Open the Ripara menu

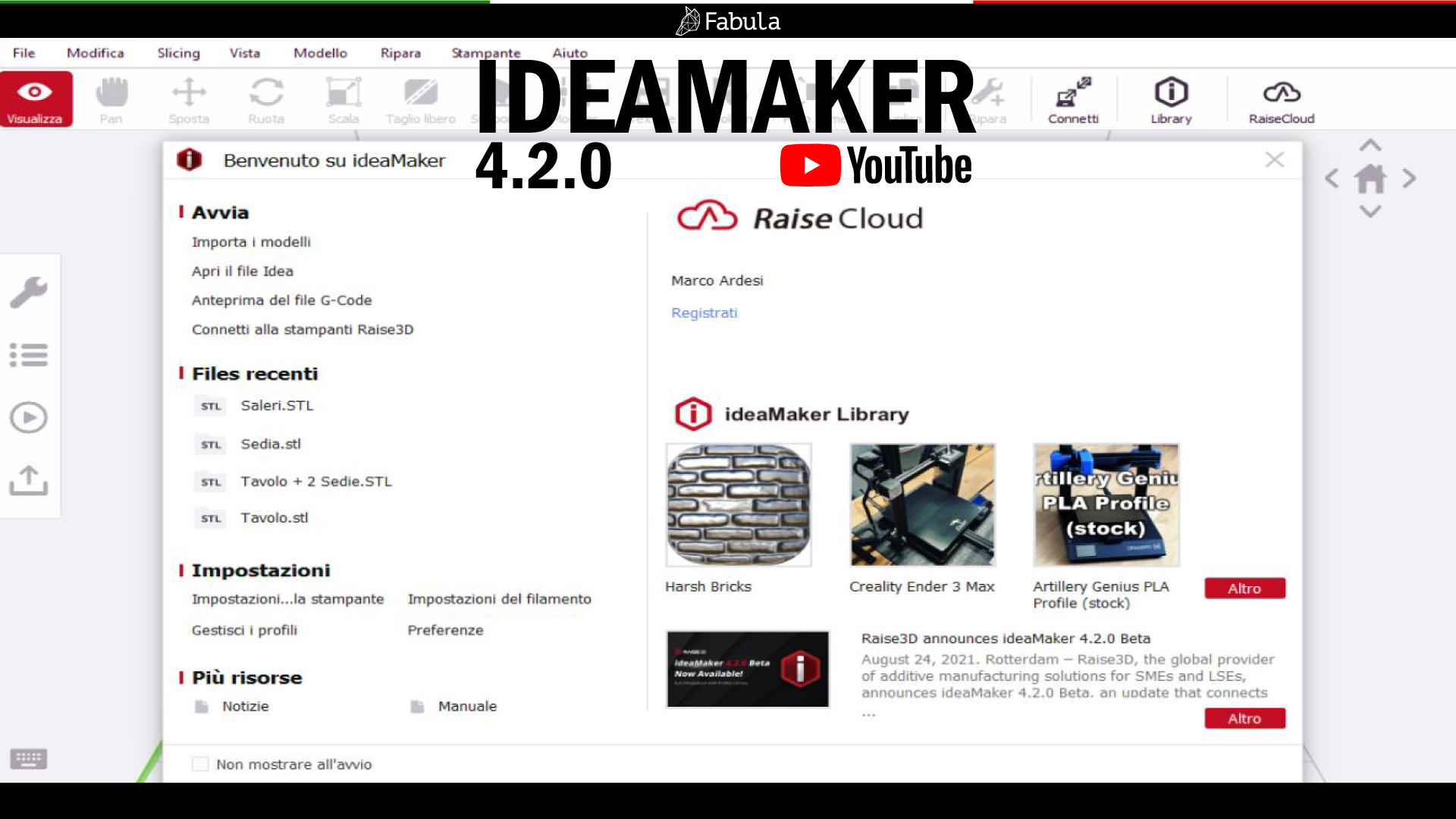tap(400, 53)
